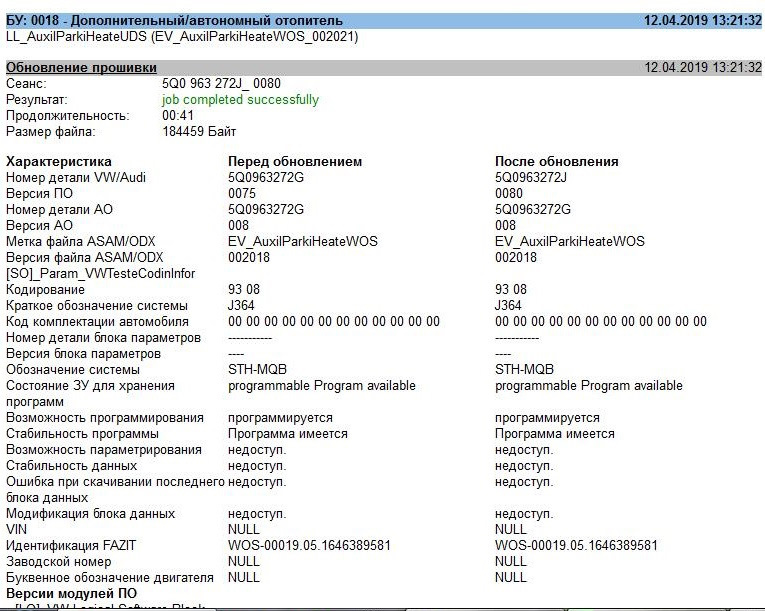
Task: Click the 'Сеанс:' label
Action: point(26,83)
